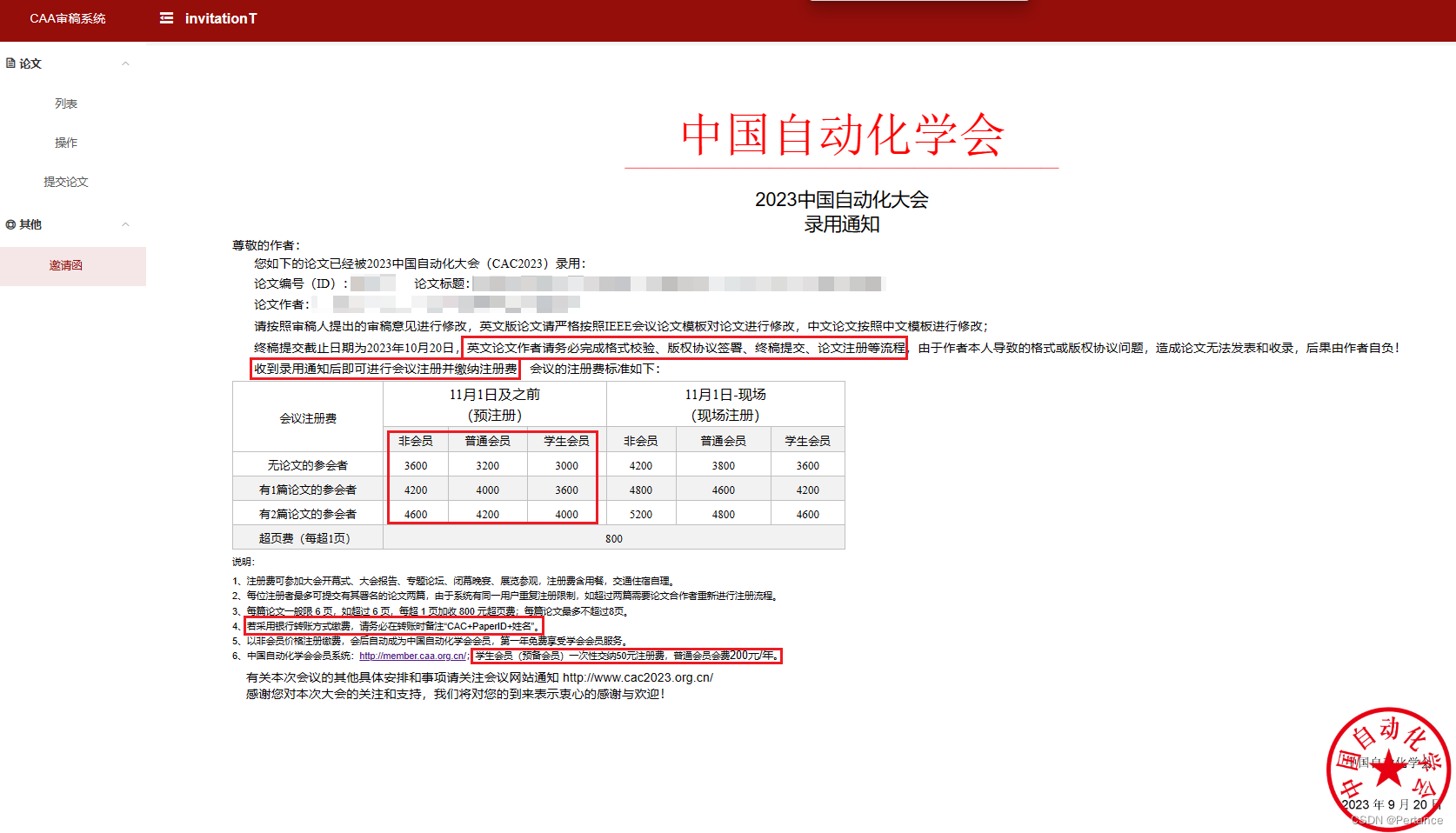Open the 提交论文 menu item
This screenshot has width=1456, height=833.
[66, 182]
